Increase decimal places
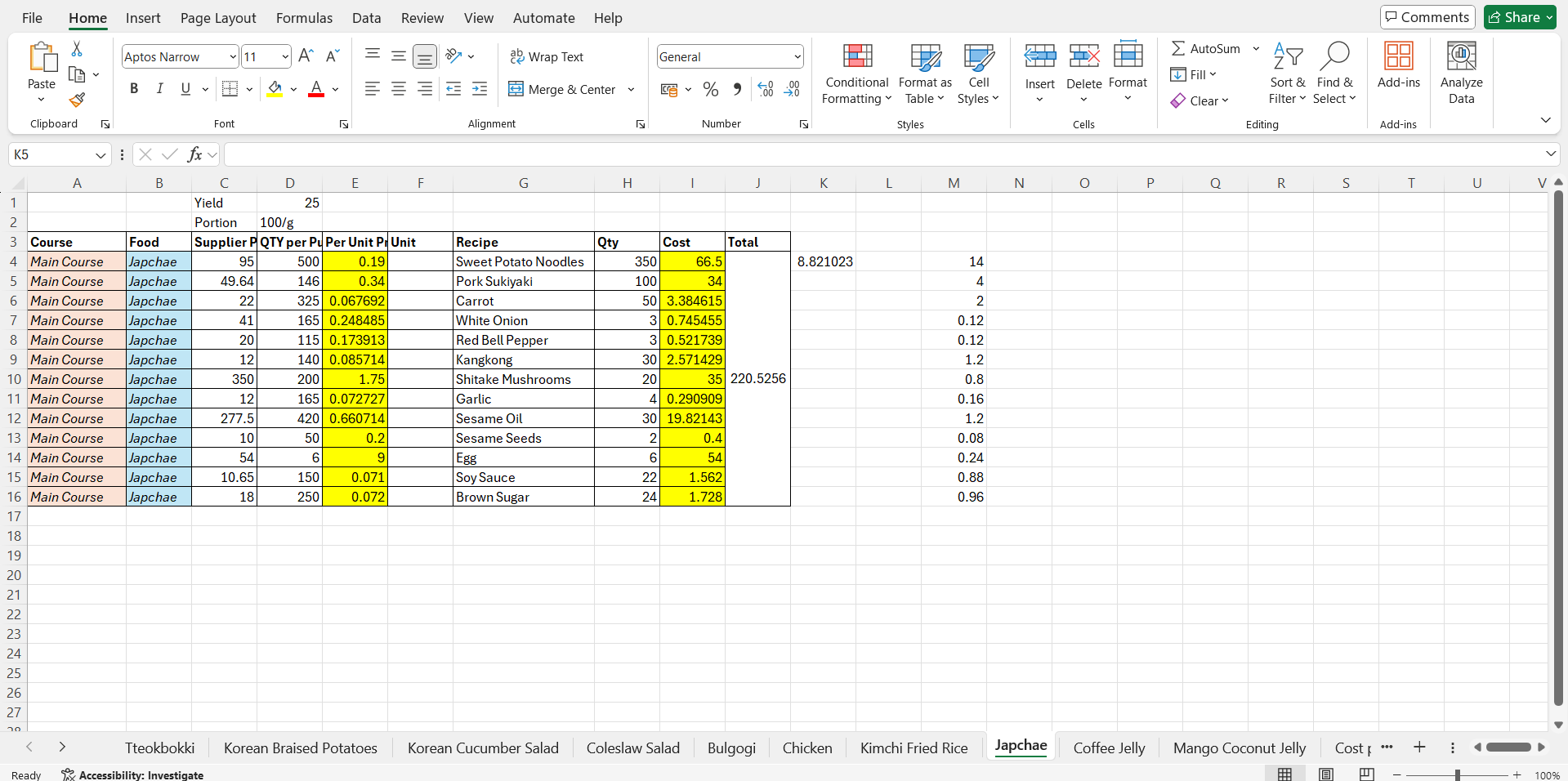Screen dimensions: 1568x781 [x=766, y=89]
